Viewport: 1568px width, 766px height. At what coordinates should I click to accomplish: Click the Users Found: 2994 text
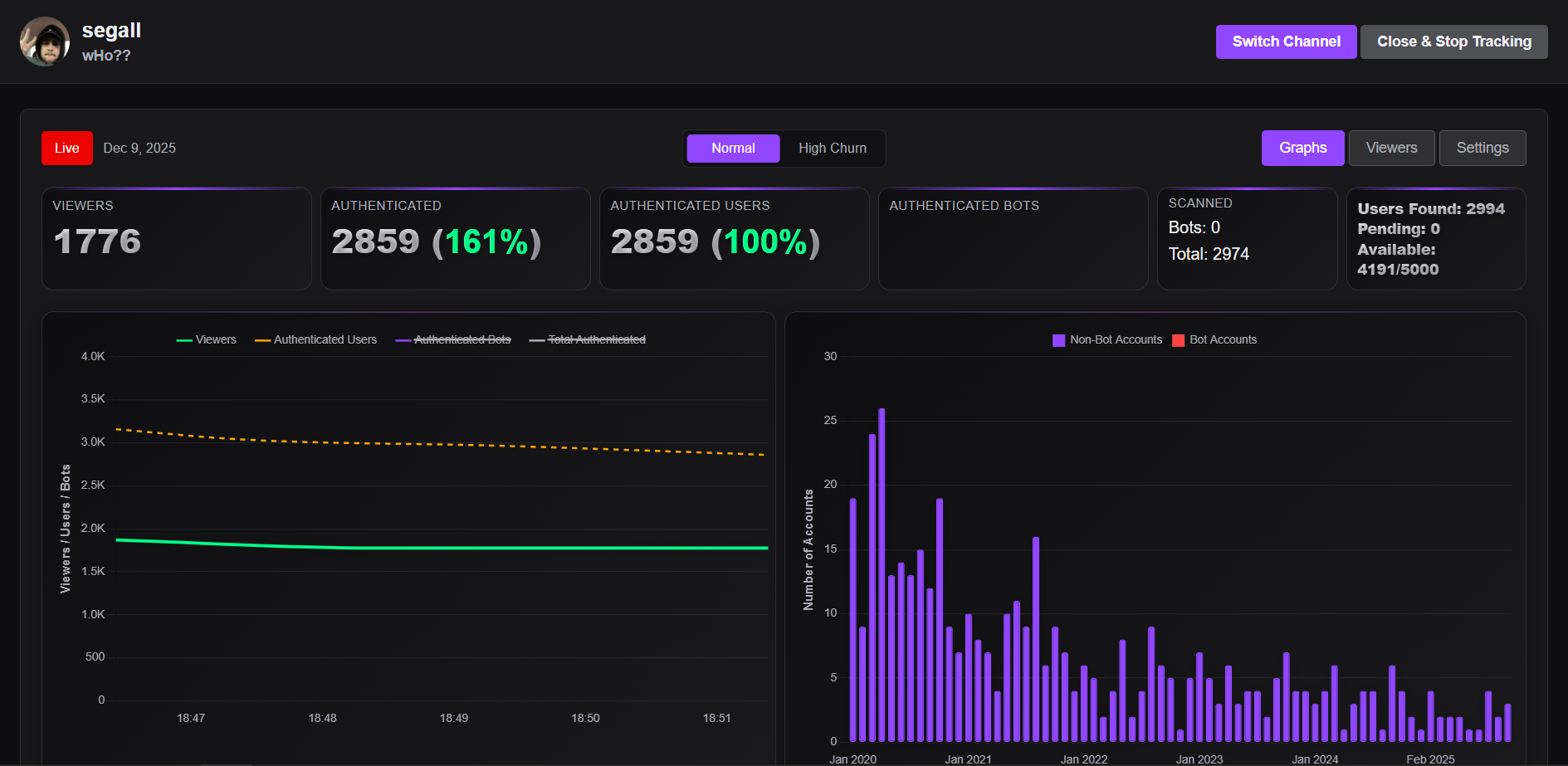pyautogui.click(x=1431, y=209)
